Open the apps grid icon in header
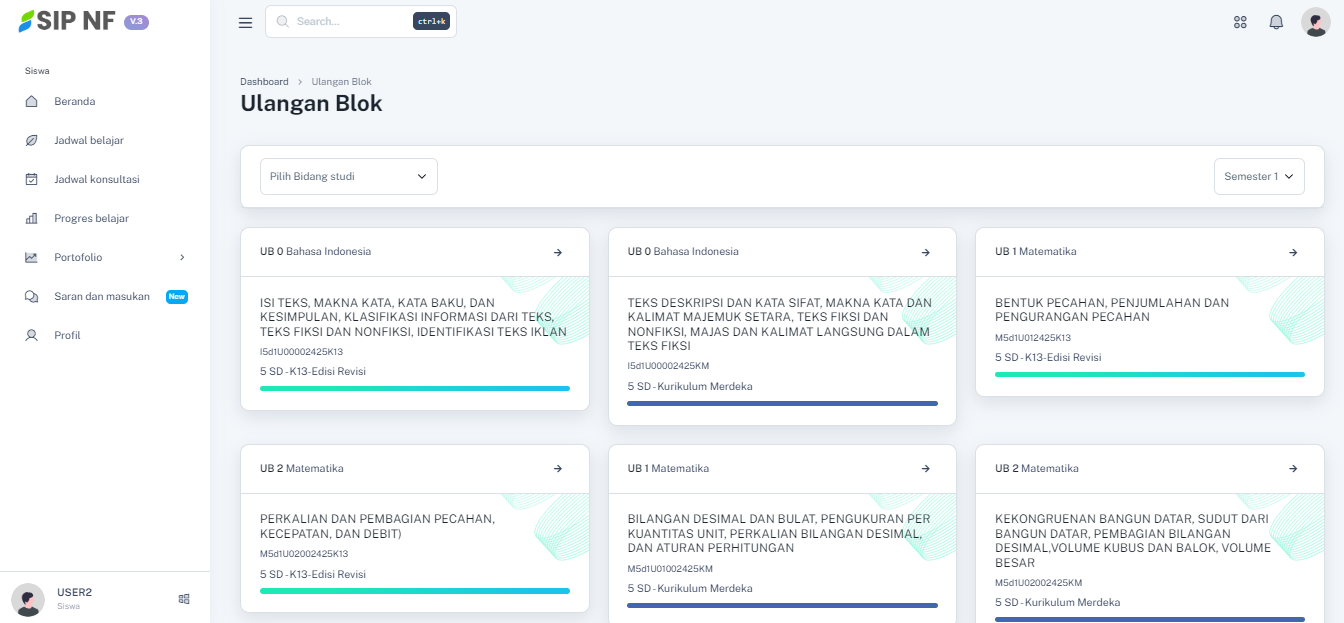Image resolution: width=1344 pixels, height=623 pixels. pyautogui.click(x=1240, y=22)
